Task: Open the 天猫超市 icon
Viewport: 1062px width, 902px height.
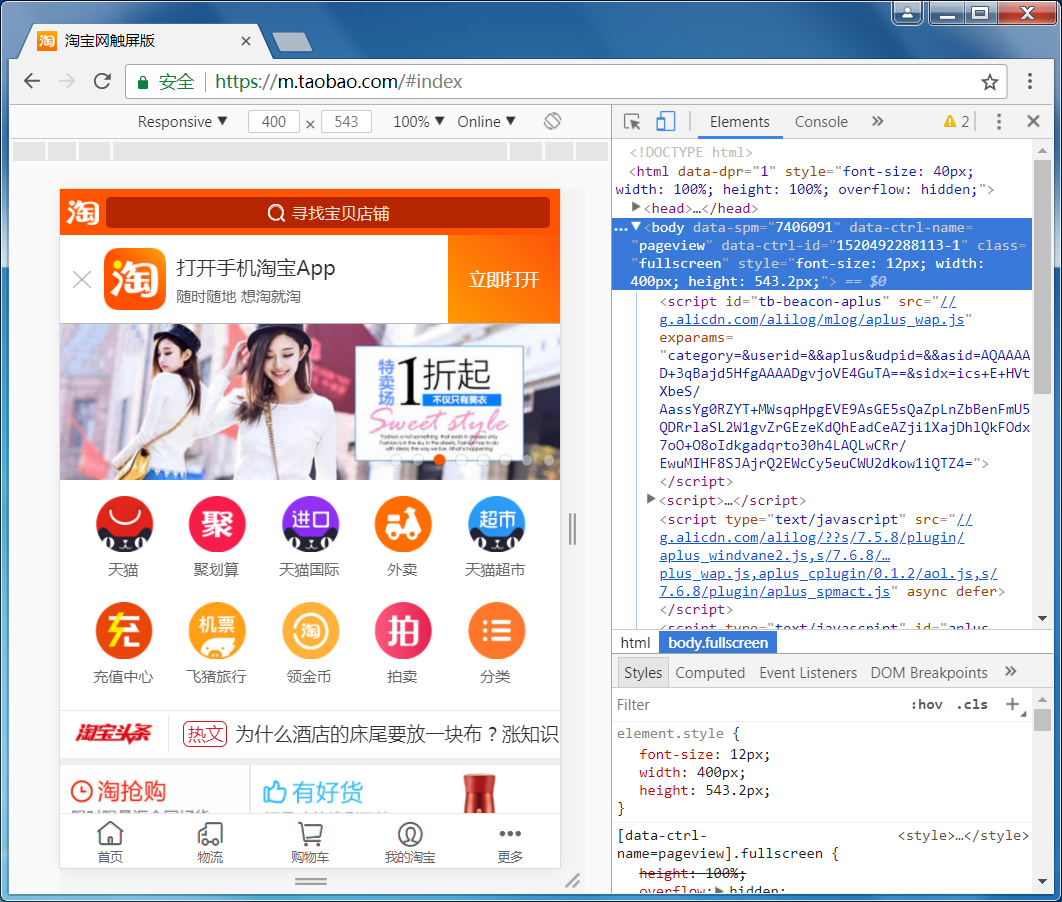Action: (x=496, y=523)
